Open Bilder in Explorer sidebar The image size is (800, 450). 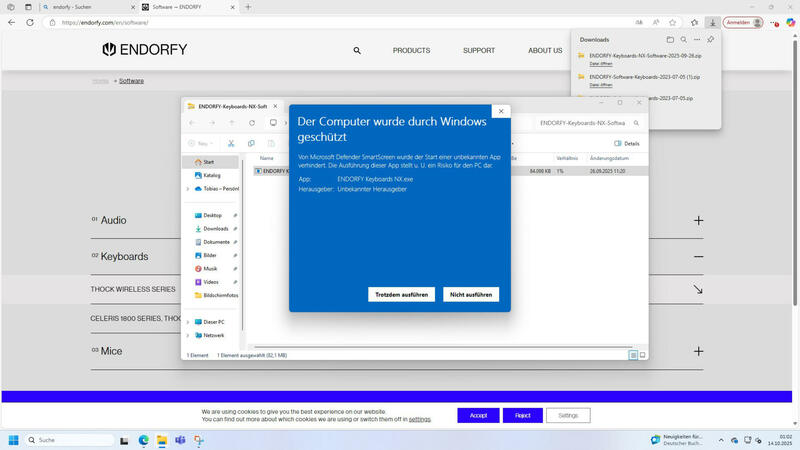click(212, 255)
